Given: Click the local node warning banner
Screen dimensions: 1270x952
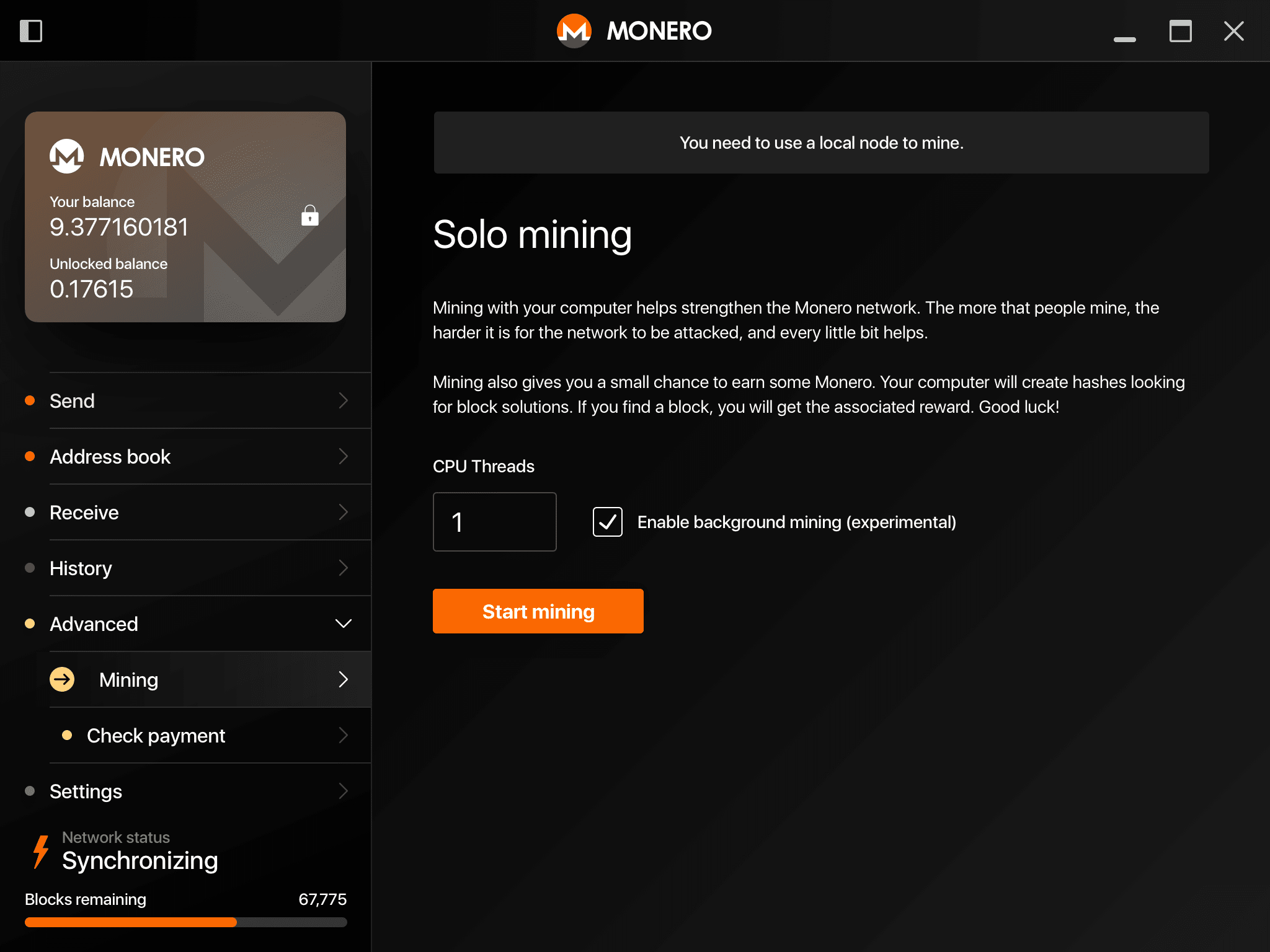Looking at the screenshot, I should (x=821, y=143).
